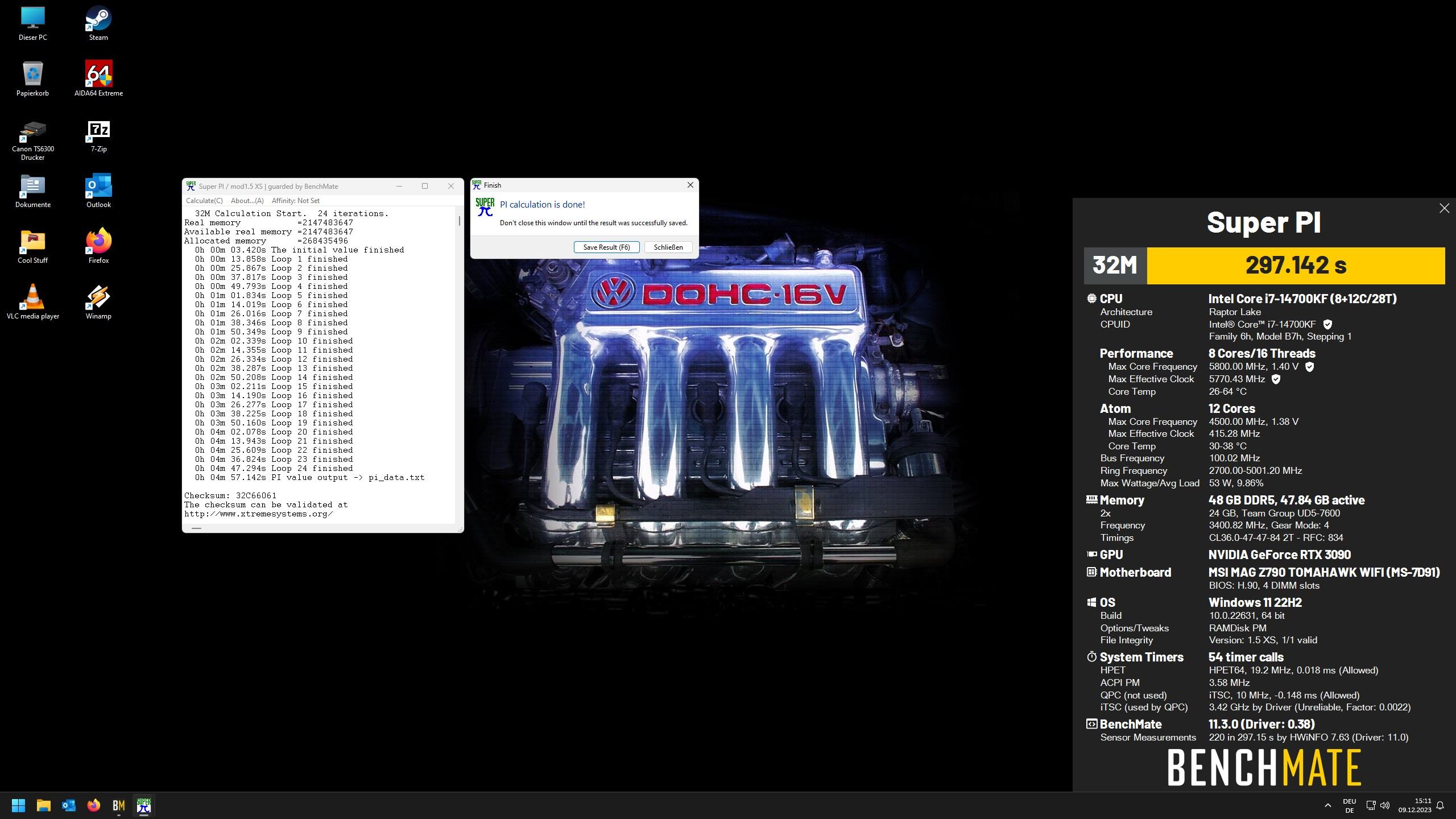Click the Checksum: 32C66061 line
Viewport: 1456px width, 819px height.
[230, 496]
